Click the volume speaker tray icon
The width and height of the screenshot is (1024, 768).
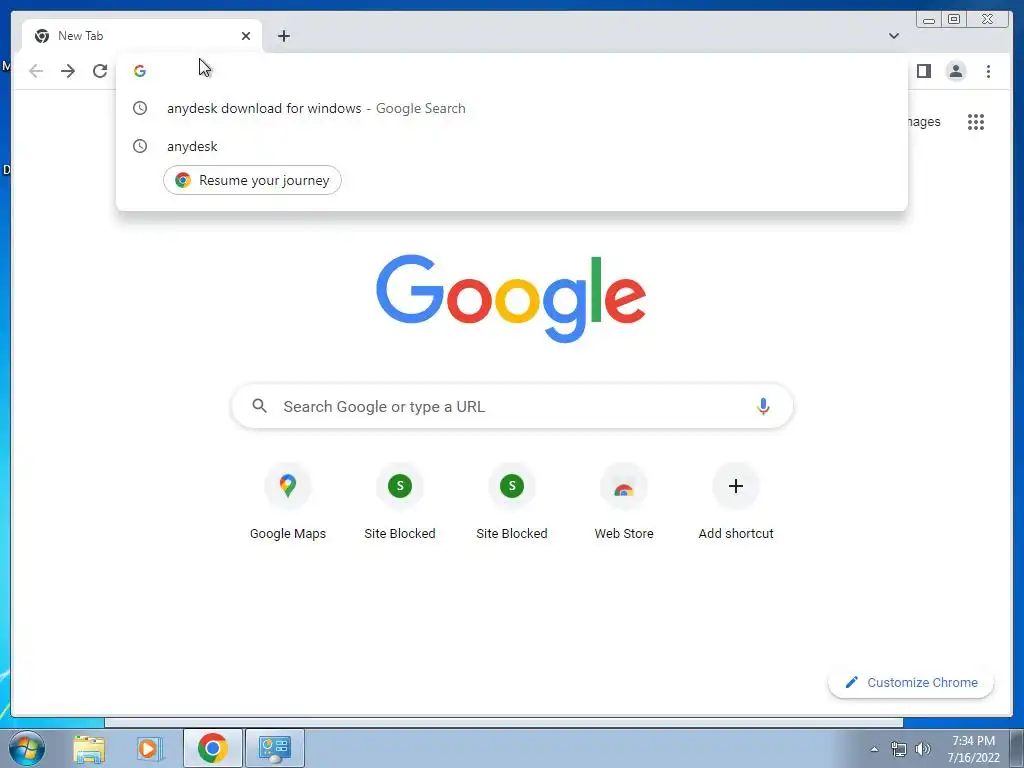[923, 749]
